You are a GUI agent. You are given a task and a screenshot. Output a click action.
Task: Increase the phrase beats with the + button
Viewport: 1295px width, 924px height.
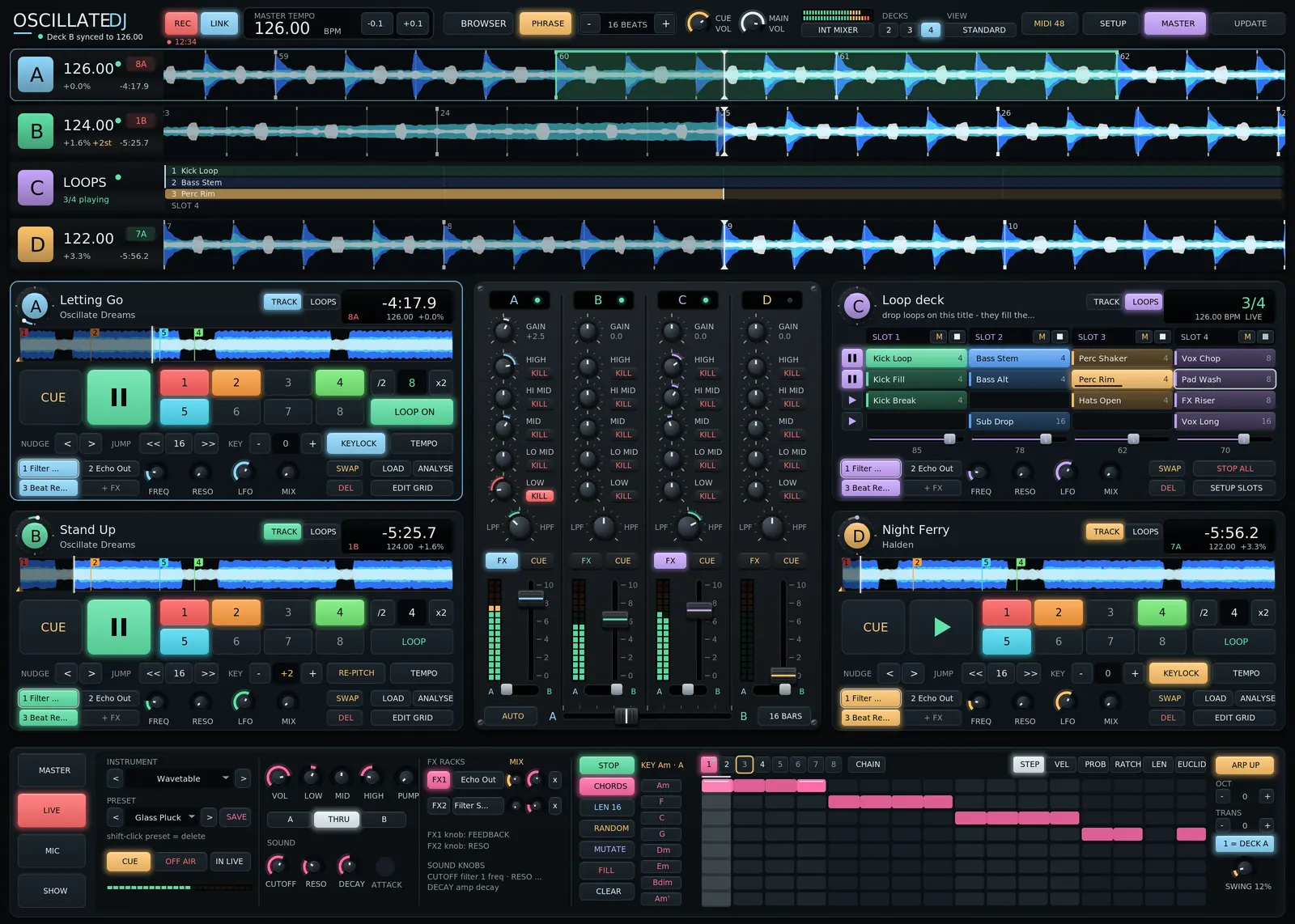[665, 24]
